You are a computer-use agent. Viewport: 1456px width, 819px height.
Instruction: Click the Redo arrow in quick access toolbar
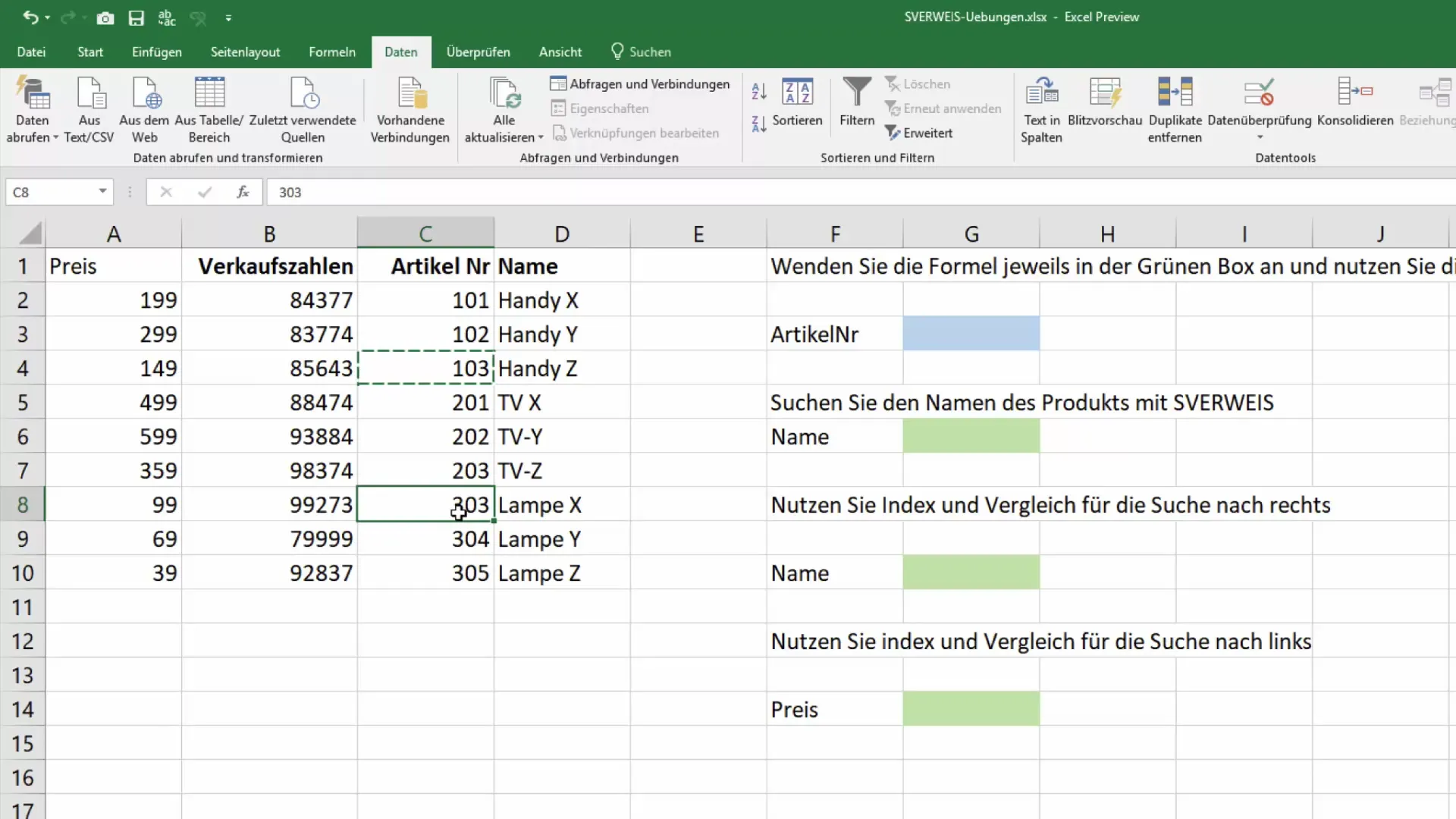pos(68,17)
